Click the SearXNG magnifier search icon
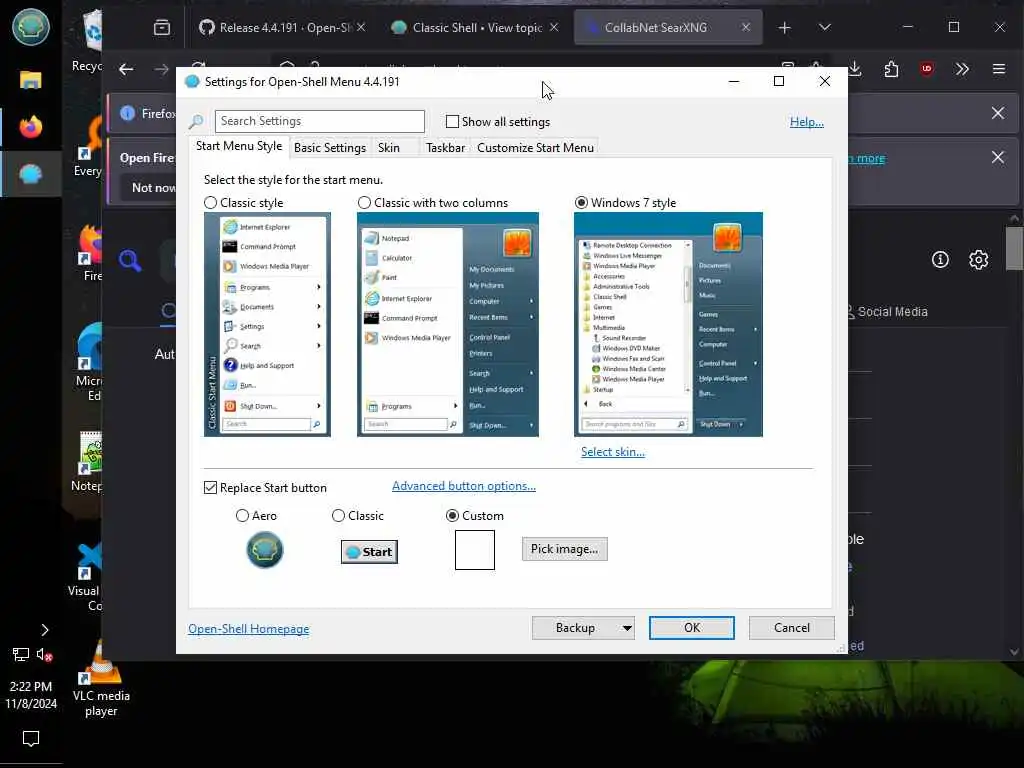This screenshot has height=768, width=1024. (x=130, y=260)
